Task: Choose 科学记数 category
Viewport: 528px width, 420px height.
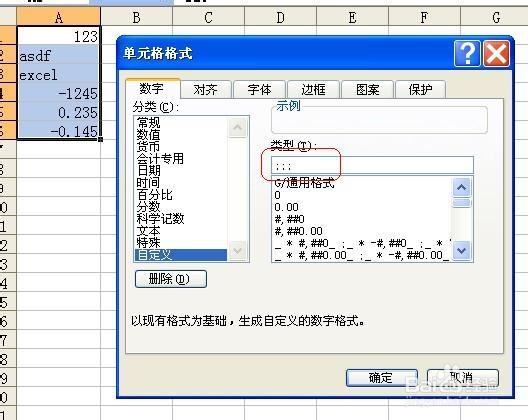Action: tap(181, 219)
